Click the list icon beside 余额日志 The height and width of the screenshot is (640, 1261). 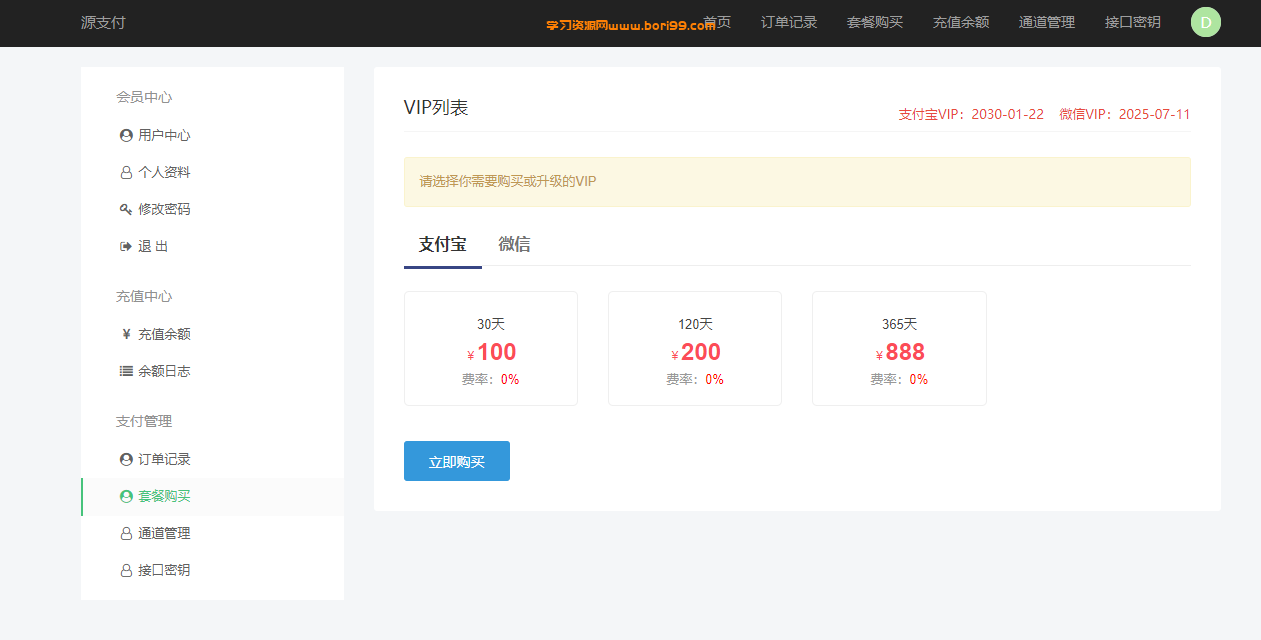point(126,371)
